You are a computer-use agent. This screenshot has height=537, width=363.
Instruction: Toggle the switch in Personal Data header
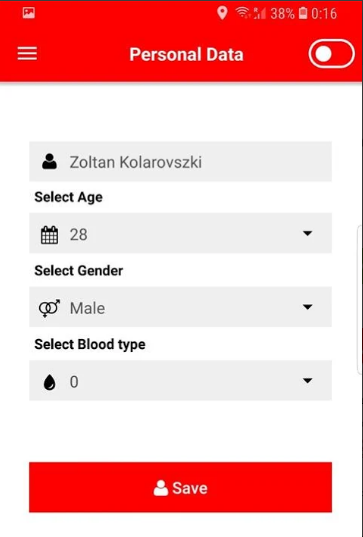[331, 54]
